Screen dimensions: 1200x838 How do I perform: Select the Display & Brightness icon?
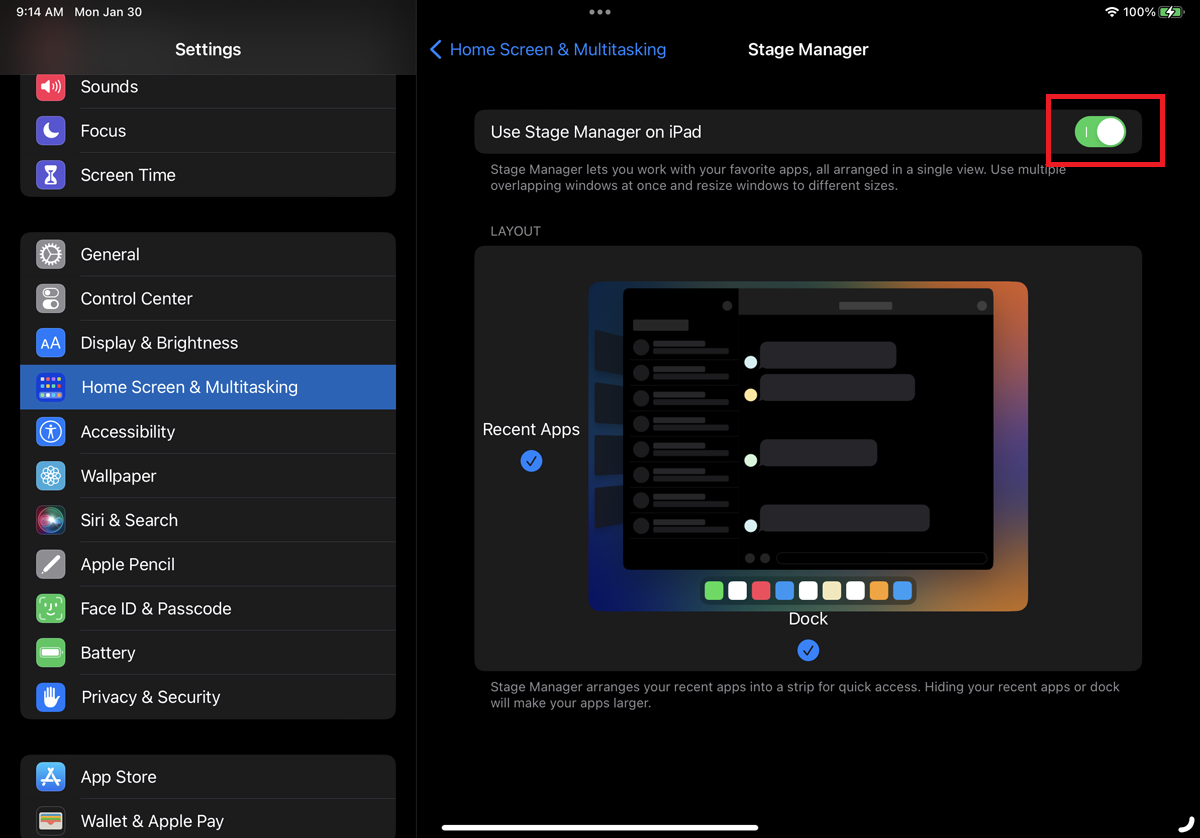(50, 342)
